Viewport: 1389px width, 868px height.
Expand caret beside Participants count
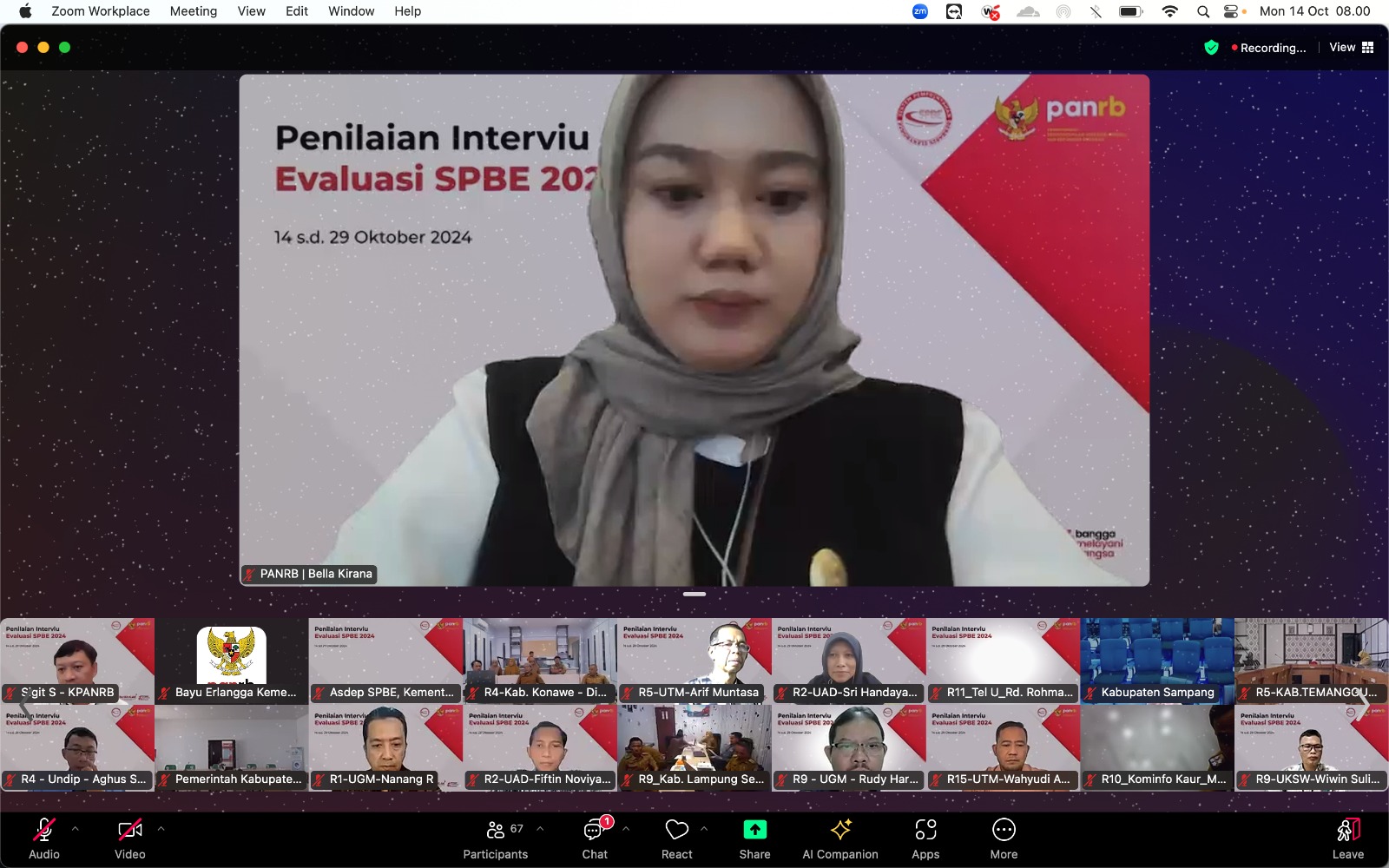coord(540,829)
